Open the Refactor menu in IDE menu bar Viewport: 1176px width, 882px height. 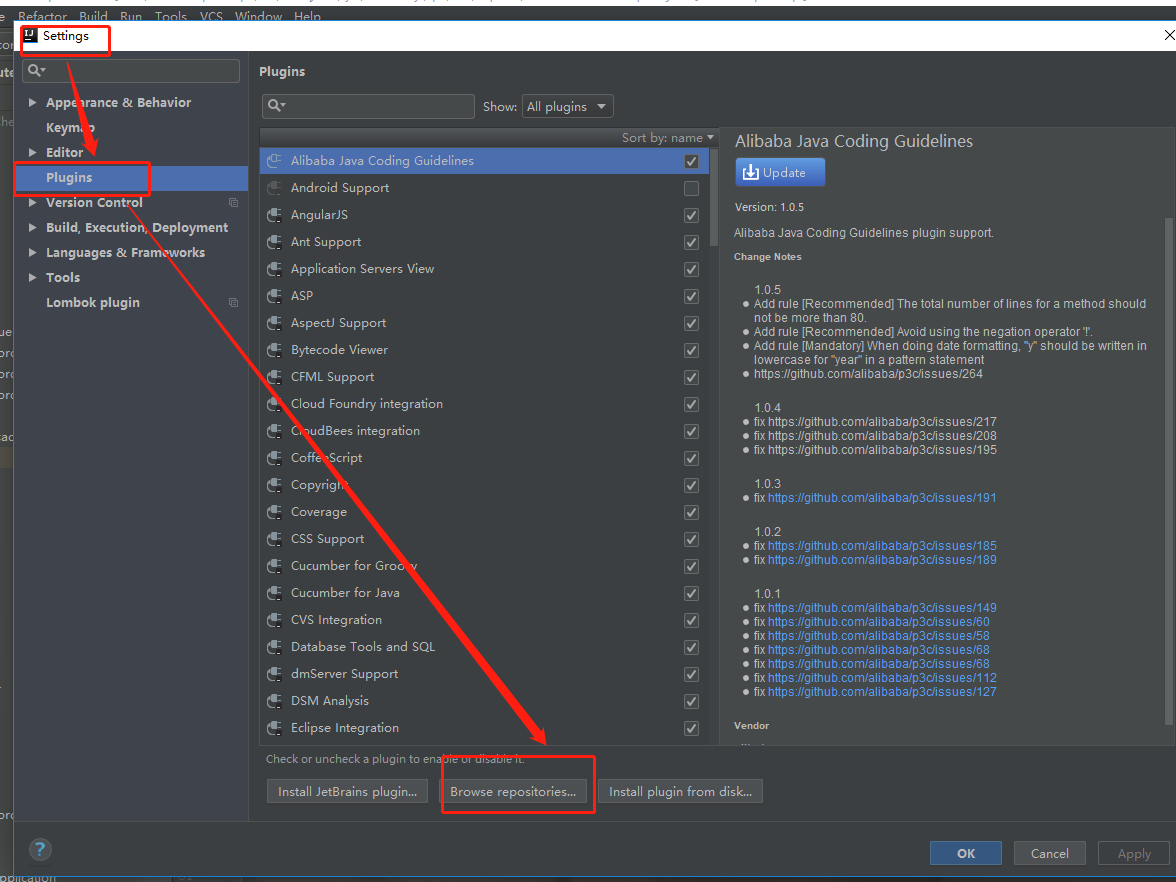pos(42,16)
